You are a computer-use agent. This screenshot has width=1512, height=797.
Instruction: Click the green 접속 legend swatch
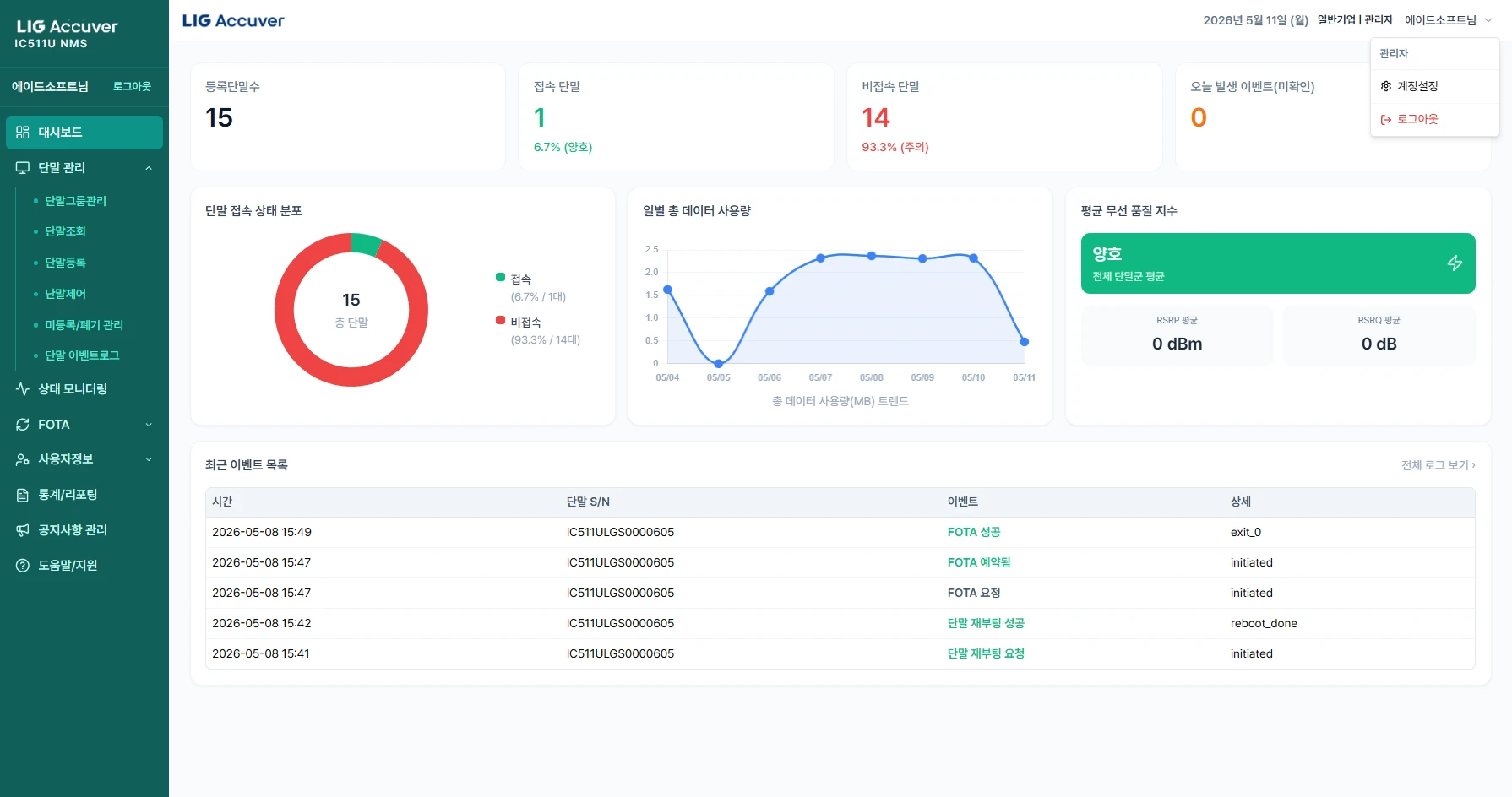click(x=500, y=277)
